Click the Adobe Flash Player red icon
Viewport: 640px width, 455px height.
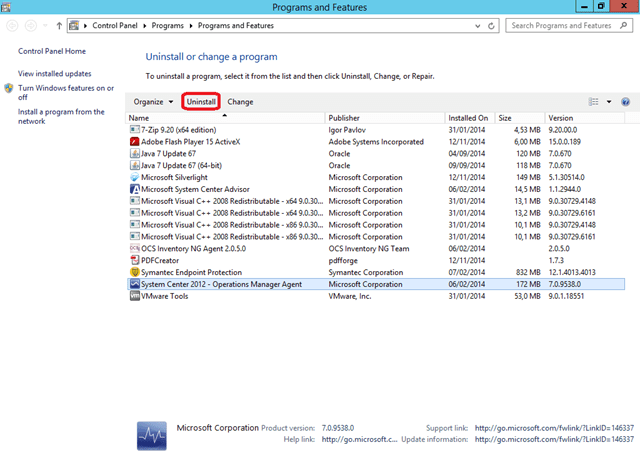(x=134, y=142)
